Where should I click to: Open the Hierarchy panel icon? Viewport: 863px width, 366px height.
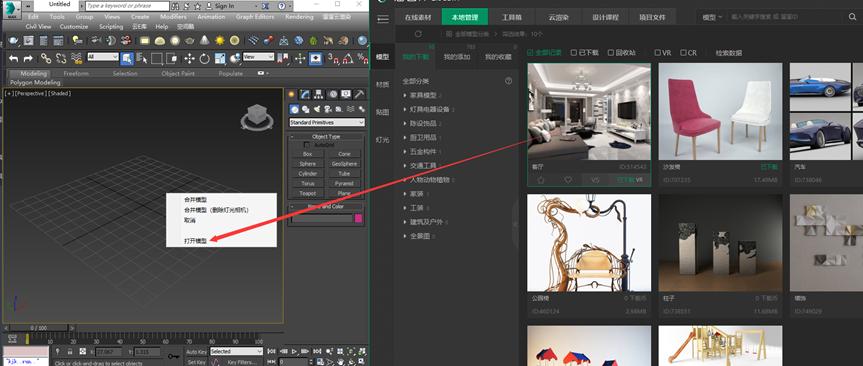pos(319,95)
